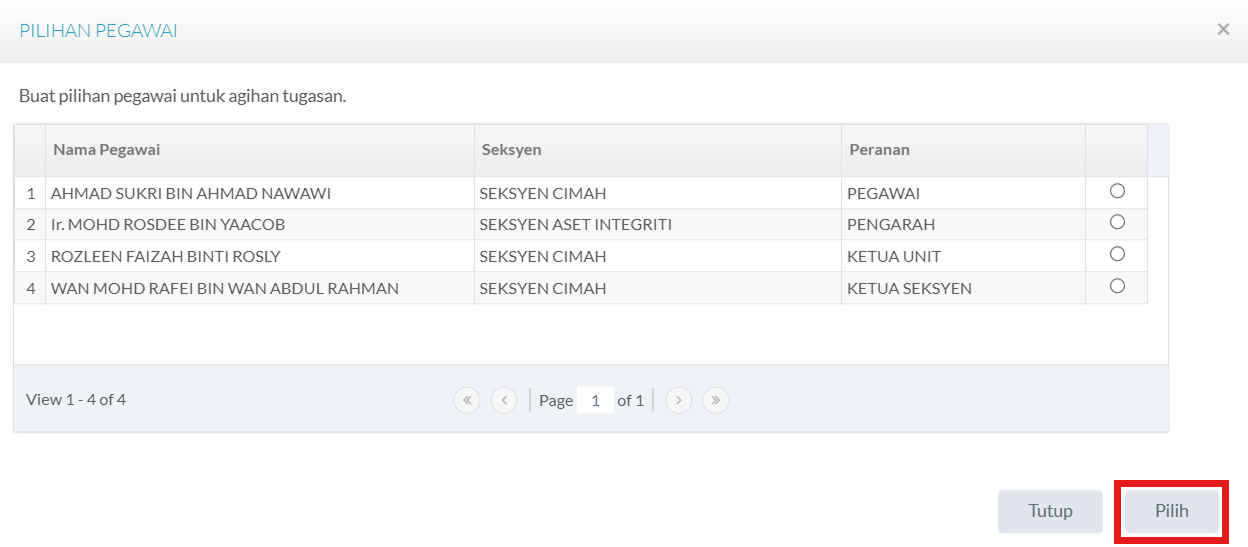Close the Pilihan Pegawai dialog
Image resolution: width=1248 pixels, height=547 pixels.
[1223, 30]
